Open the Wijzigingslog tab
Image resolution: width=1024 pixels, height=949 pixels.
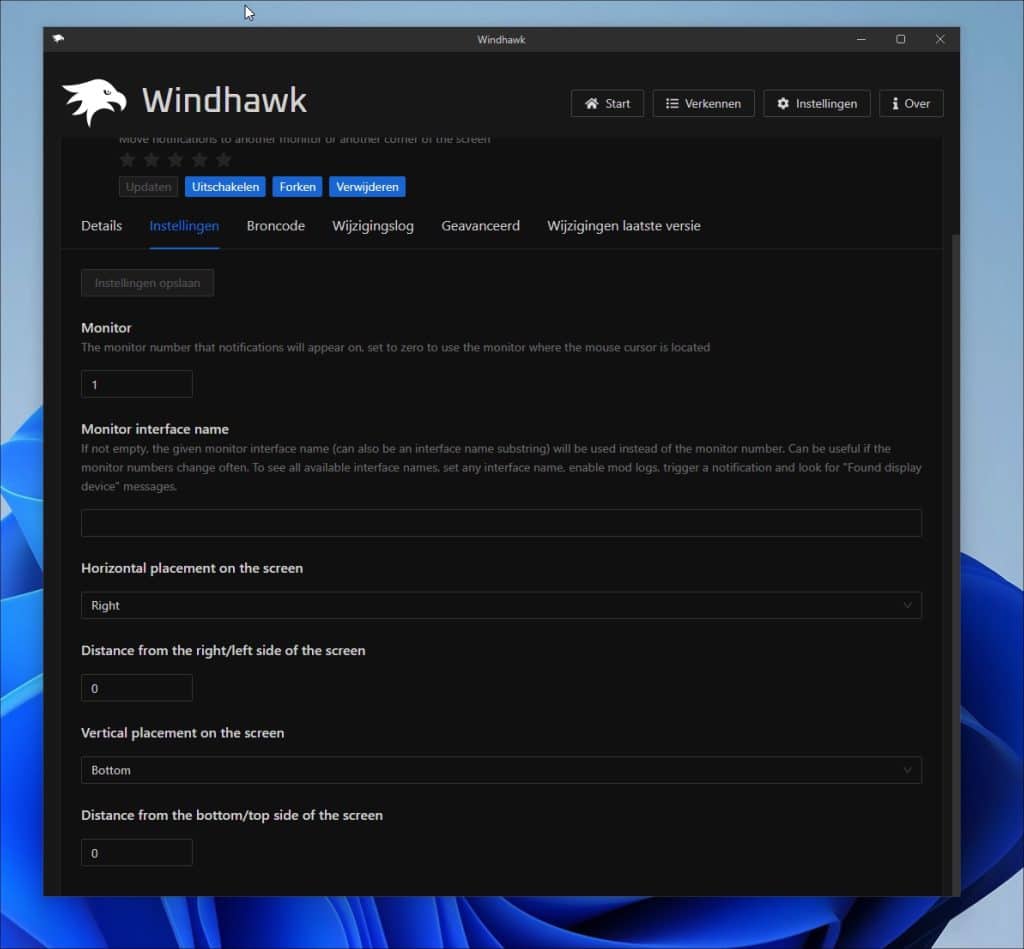click(373, 226)
